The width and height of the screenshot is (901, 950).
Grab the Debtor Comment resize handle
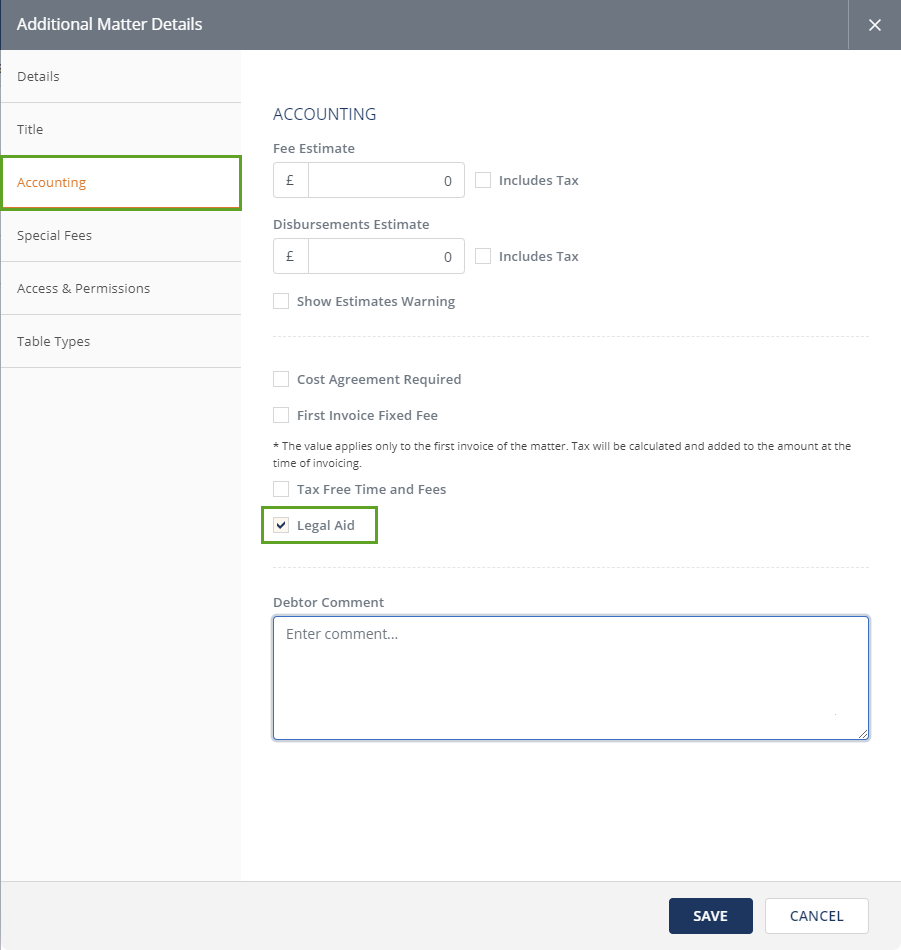click(x=863, y=734)
